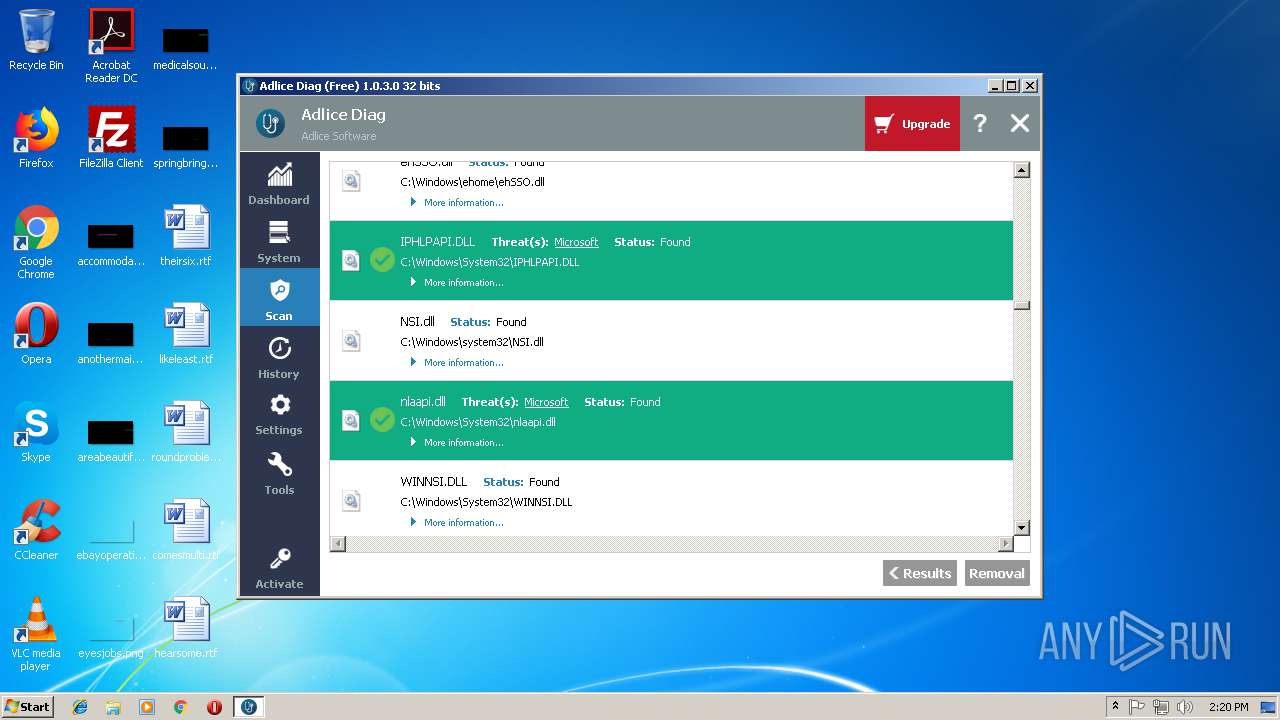Open Microsoft threat link for IPHLPAPI.DLL

pos(576,242)
